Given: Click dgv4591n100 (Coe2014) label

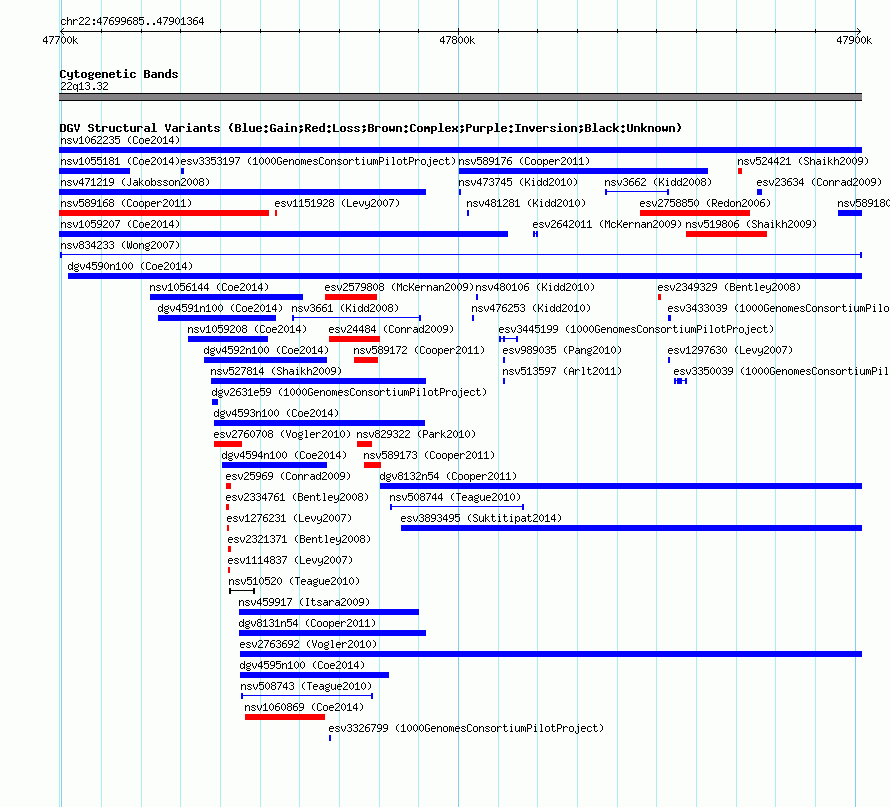Looking at the screenshot, I should click(220, 308).
